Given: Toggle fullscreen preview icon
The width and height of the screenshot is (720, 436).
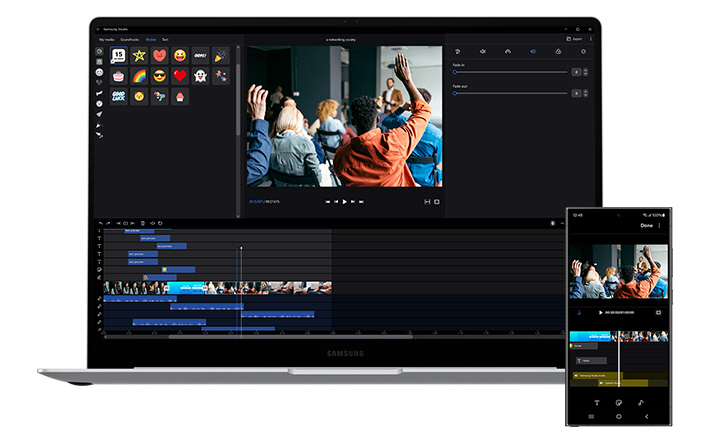Looking at the screenshot, I should click(x=437, y=201).
